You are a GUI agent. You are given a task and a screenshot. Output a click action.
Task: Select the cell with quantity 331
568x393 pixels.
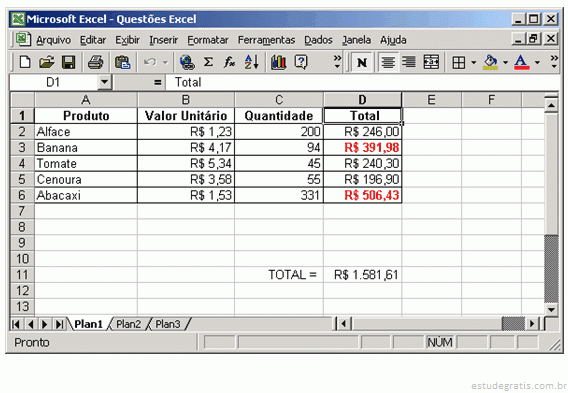coord(279,195)
